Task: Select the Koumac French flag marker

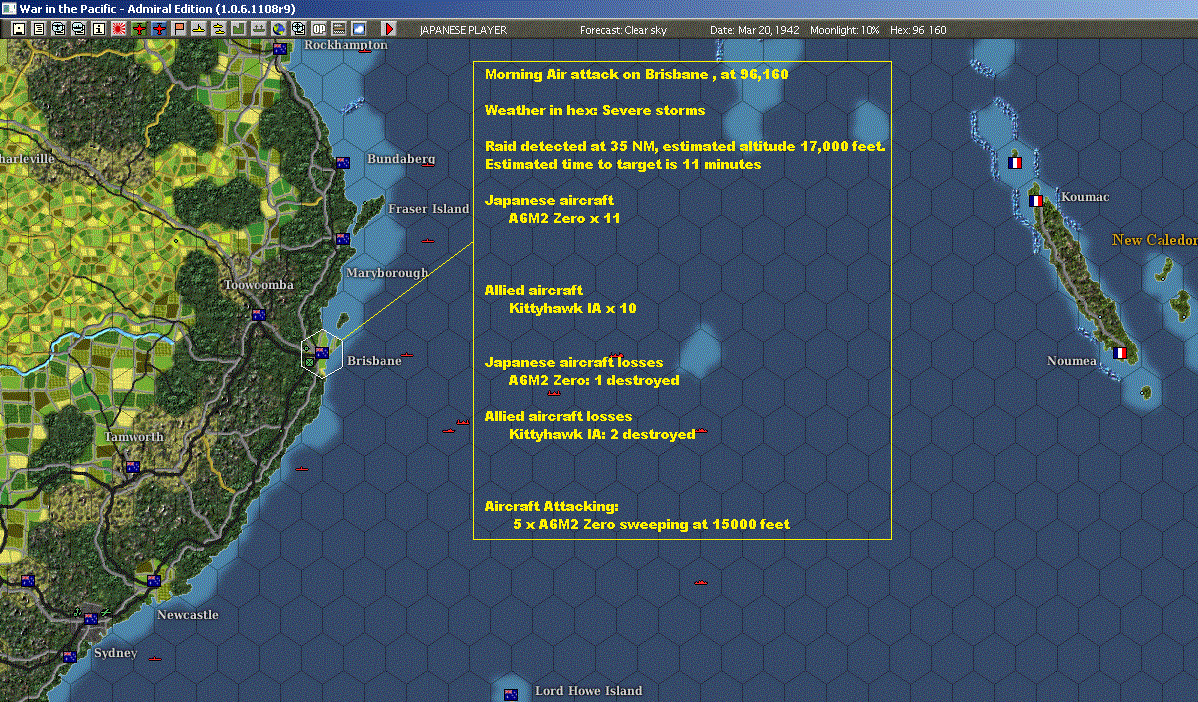Action: pyautogui.click(x=1035, y=201)
